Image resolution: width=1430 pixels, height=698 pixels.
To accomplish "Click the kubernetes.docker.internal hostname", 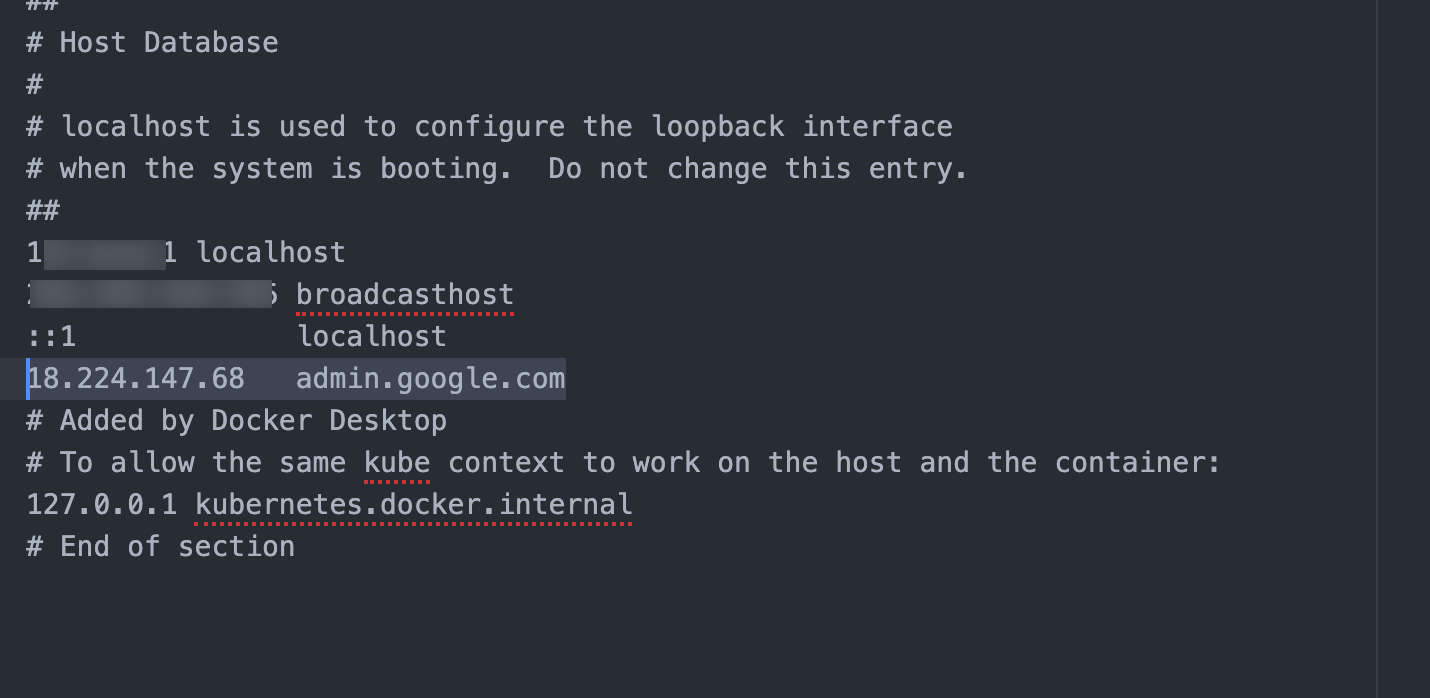I will [413, 505].
